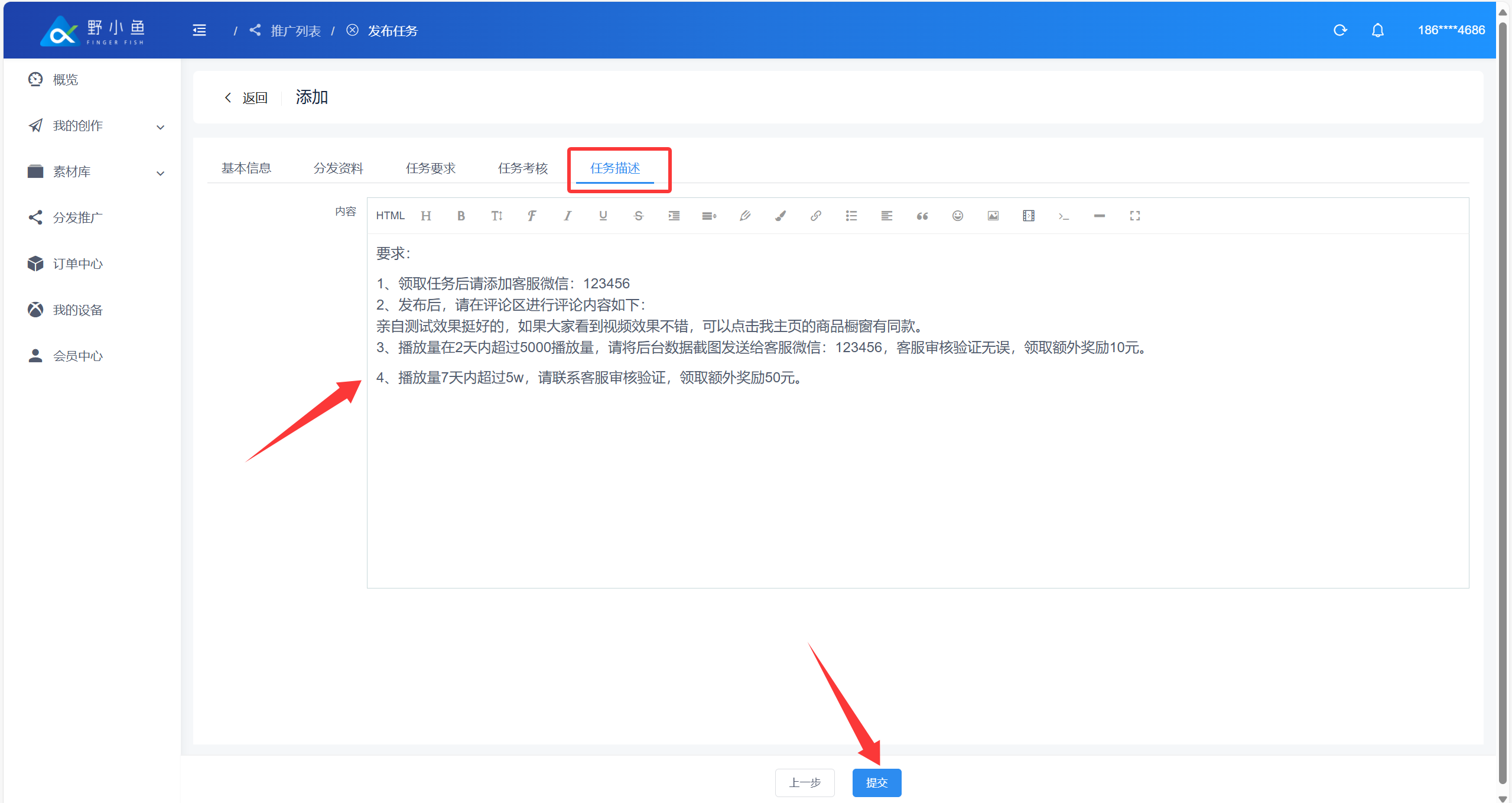Switch to the 任务要求 tab
The image size is (1512, 803).
point(430,168)
